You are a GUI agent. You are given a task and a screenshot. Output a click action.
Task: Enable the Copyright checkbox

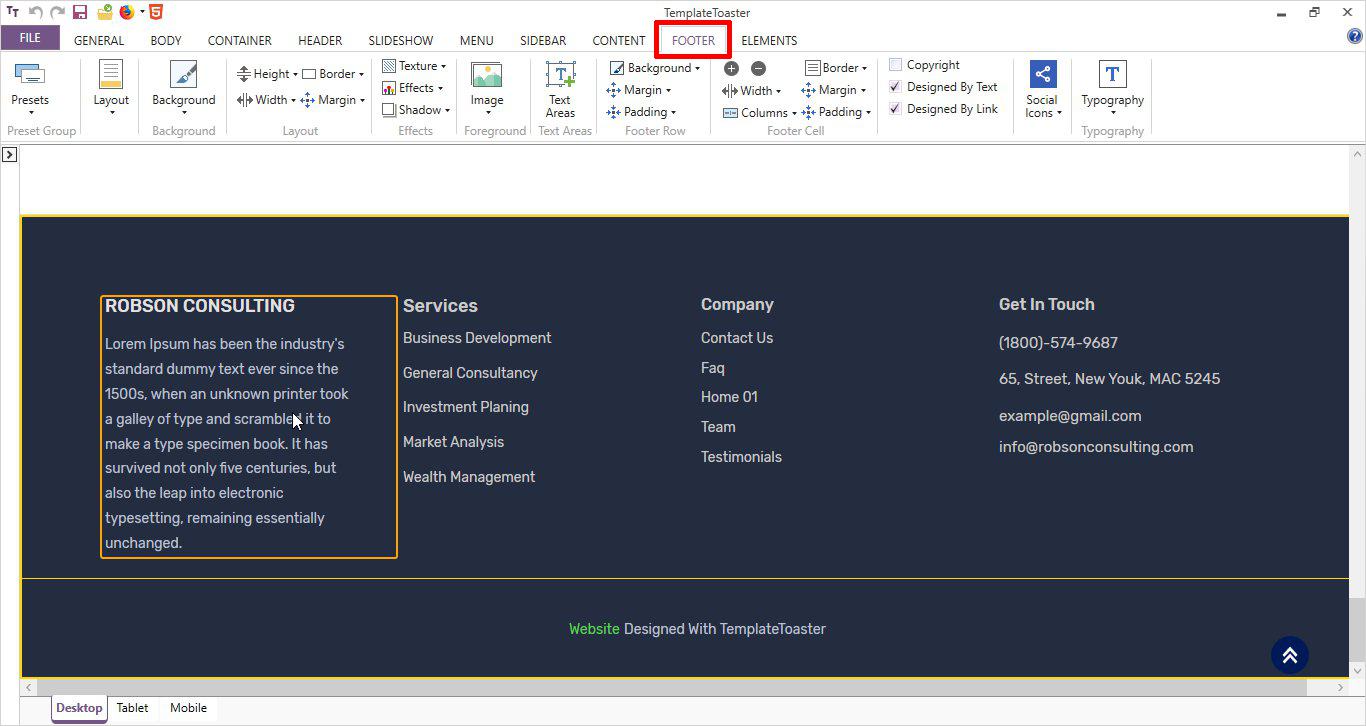(895, 65)
